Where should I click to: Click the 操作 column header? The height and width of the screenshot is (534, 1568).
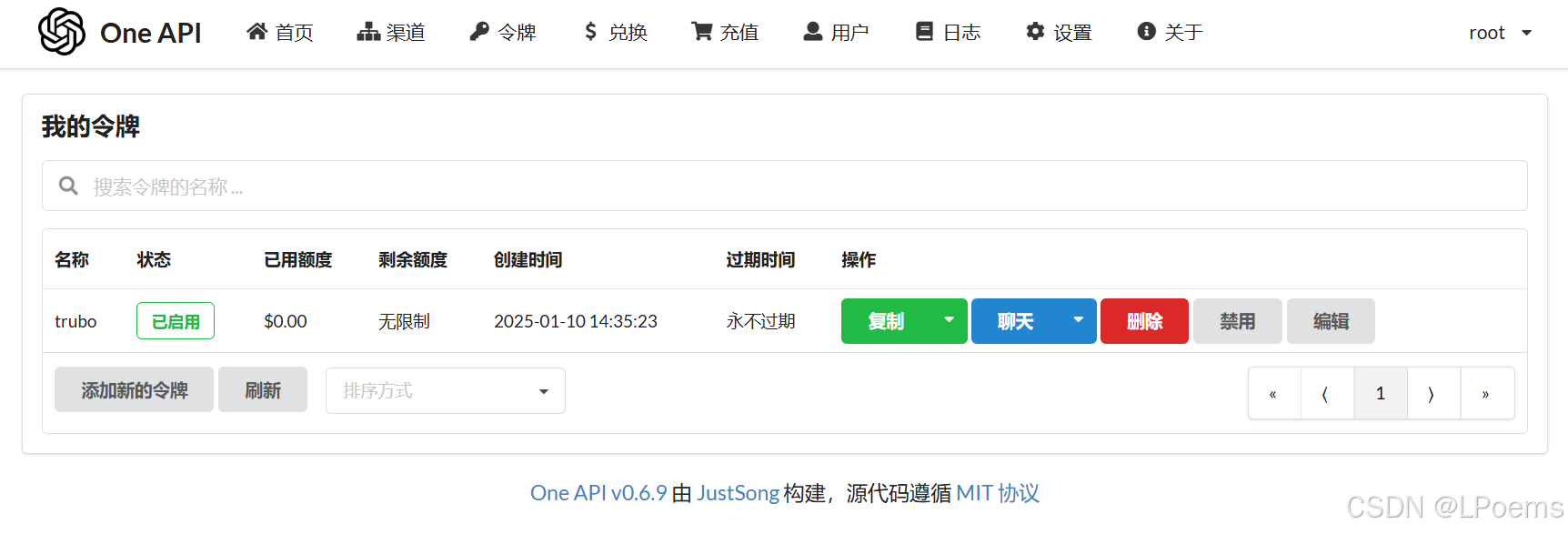tap(859, 260)
